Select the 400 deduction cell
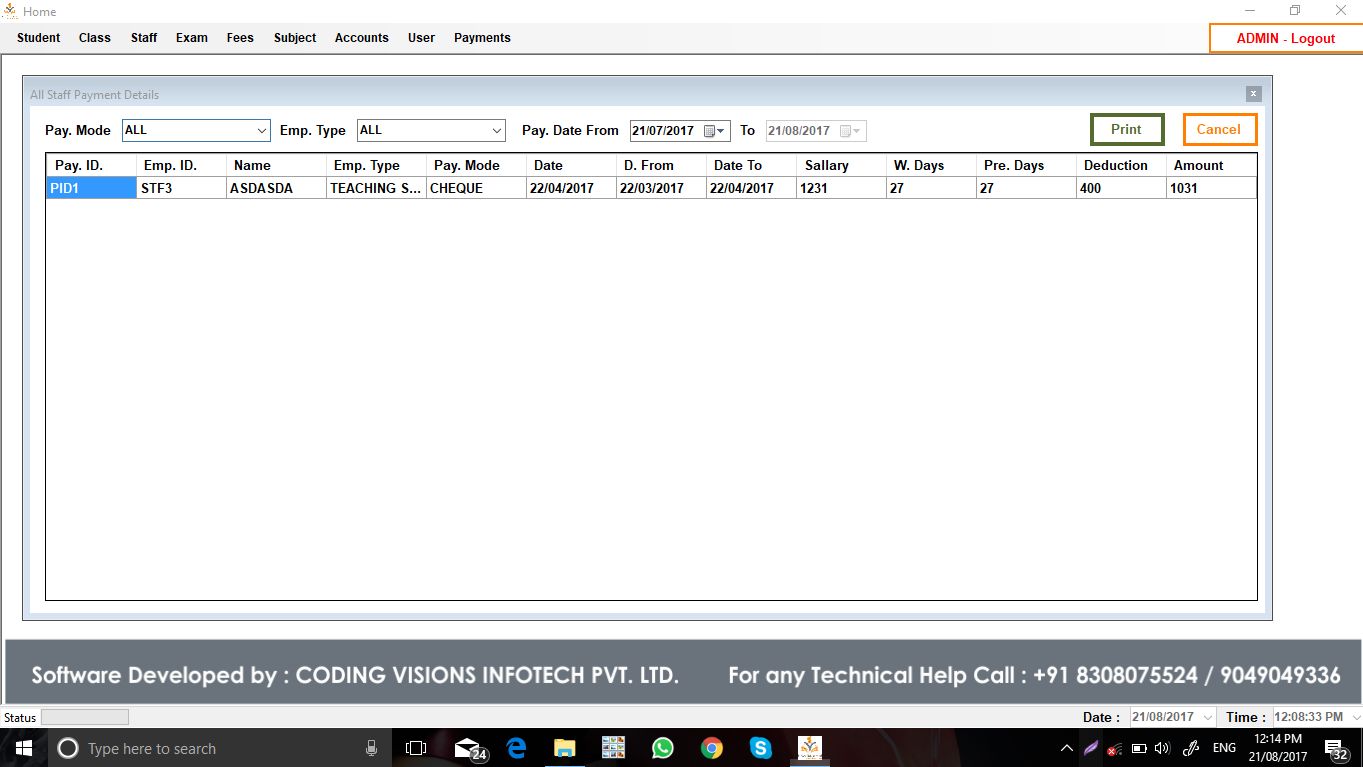The width and height of the screenshot is (1363, 767). [1121, 188]
